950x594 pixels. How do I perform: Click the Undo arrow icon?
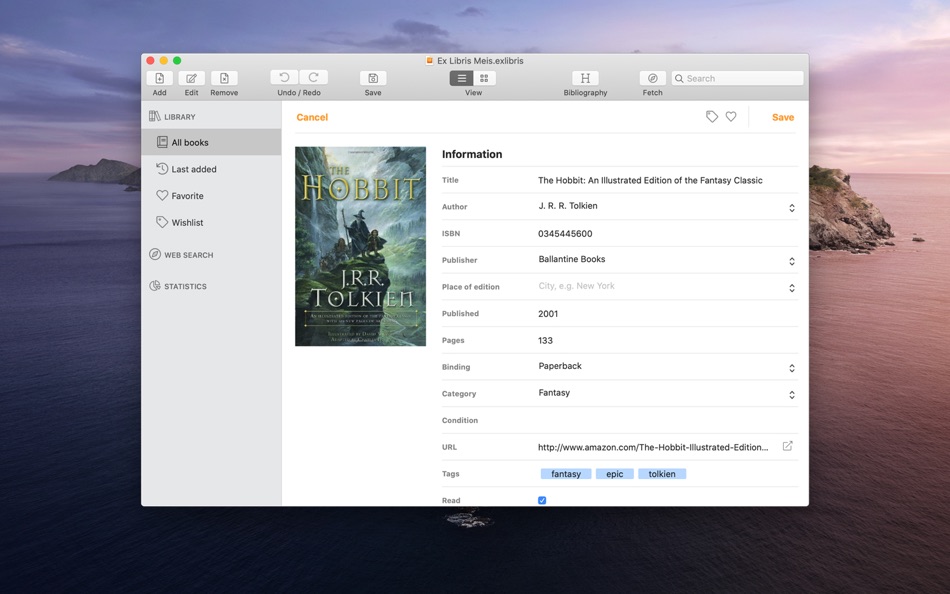click(x=284, y=77)
